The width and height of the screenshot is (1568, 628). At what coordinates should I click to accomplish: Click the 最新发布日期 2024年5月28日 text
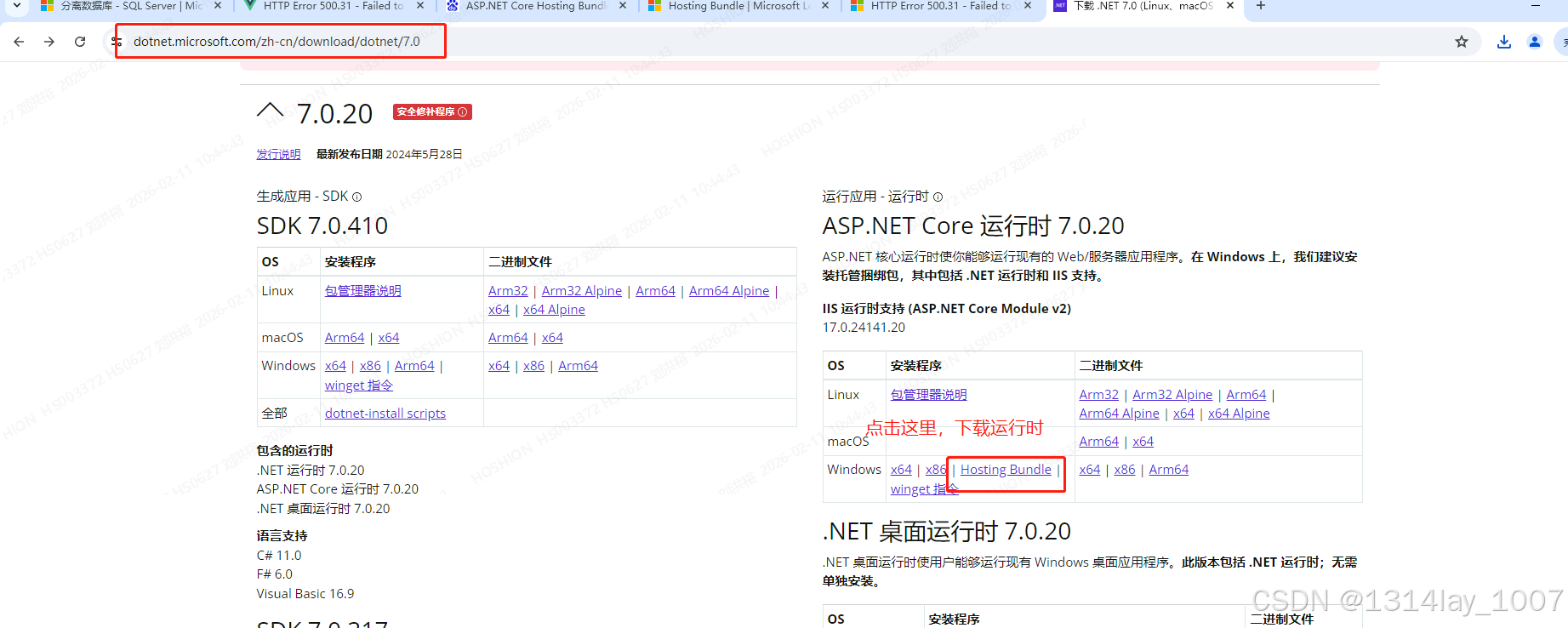click(x=390, y=154)
